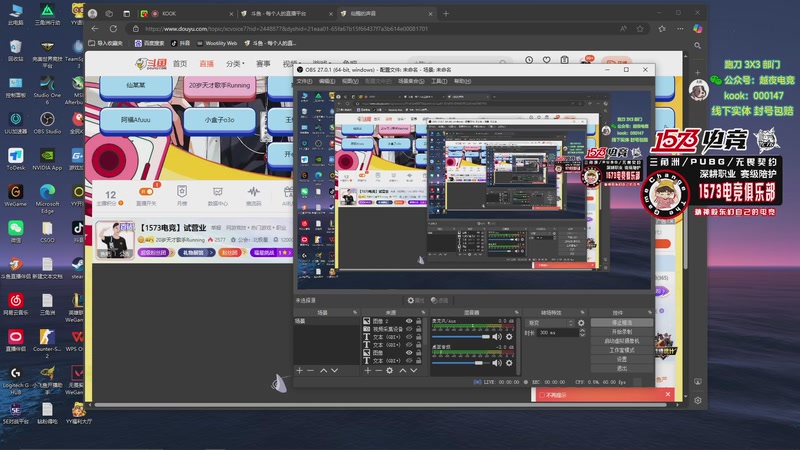Viewport: 800px width, 450px height.
Task: Open the 渐变 transition dropdown in OBS
Action: click(550, 323)
